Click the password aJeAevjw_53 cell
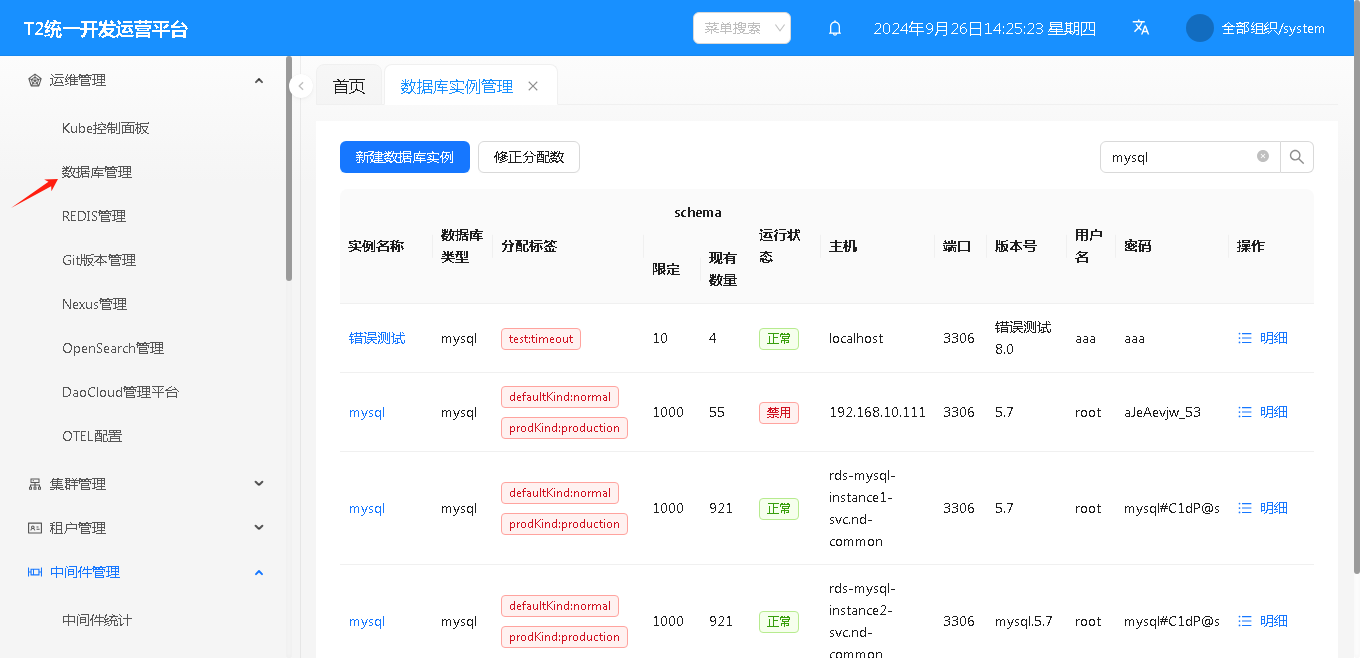1360x658 pixels. pyautogui.click(x=1162, y=412)
